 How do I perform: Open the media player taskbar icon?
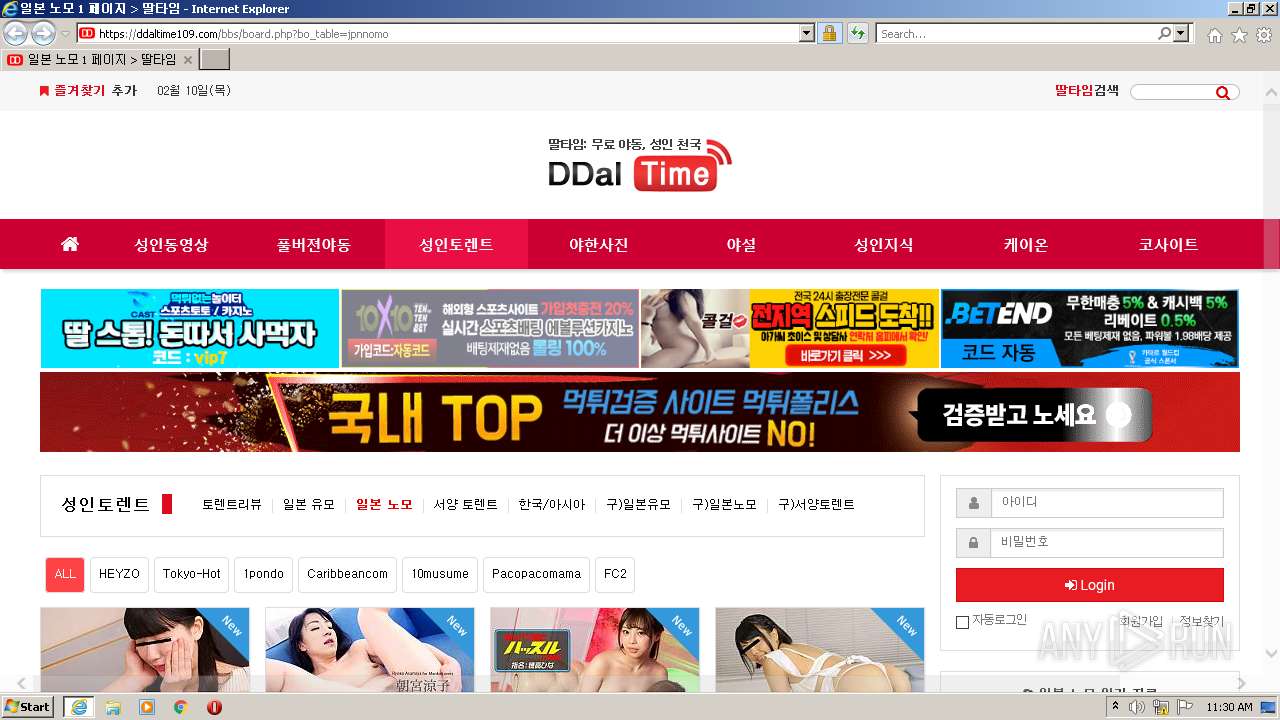[147, 707]
